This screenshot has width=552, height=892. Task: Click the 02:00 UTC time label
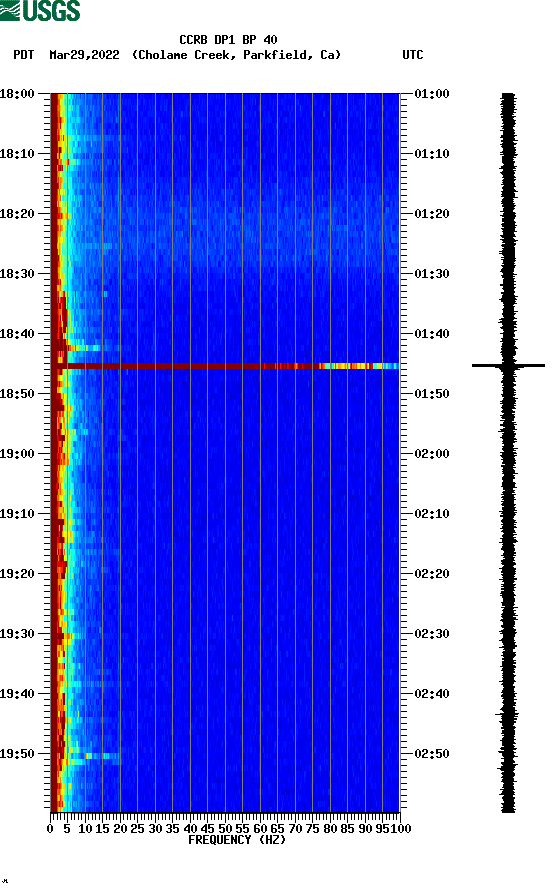tap(432, 454)
